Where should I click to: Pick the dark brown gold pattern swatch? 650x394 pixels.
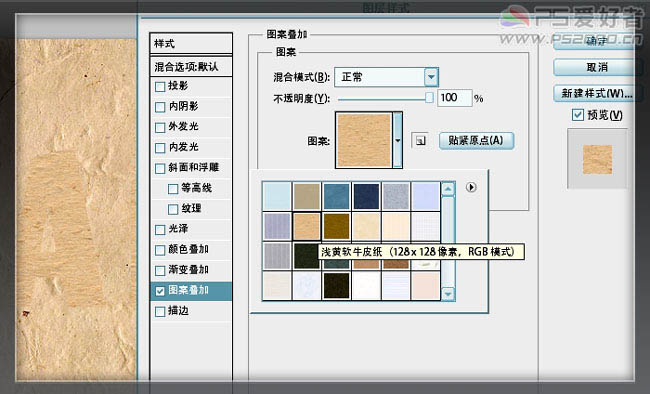pyautogui.click(x=336, y=226)
